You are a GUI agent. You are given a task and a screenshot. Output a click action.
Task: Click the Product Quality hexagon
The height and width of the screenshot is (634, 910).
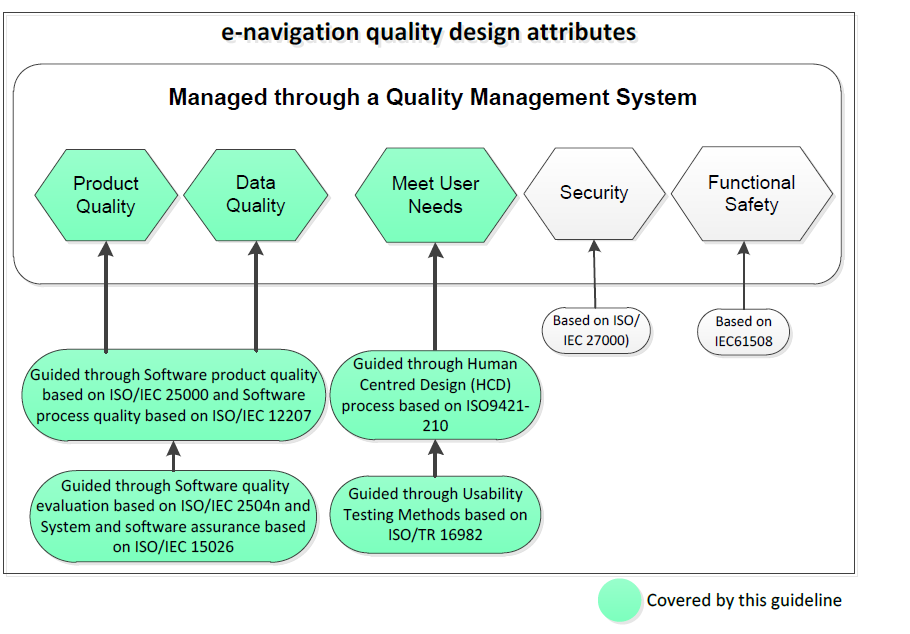click(x=105, y=195)
